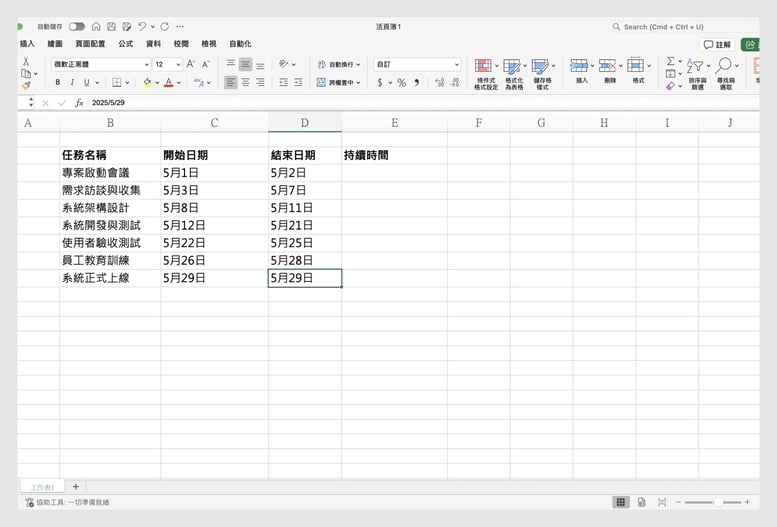Toggle the 自動儲存 AutoSave switch

pyautogui.click(x=77, y=26)
